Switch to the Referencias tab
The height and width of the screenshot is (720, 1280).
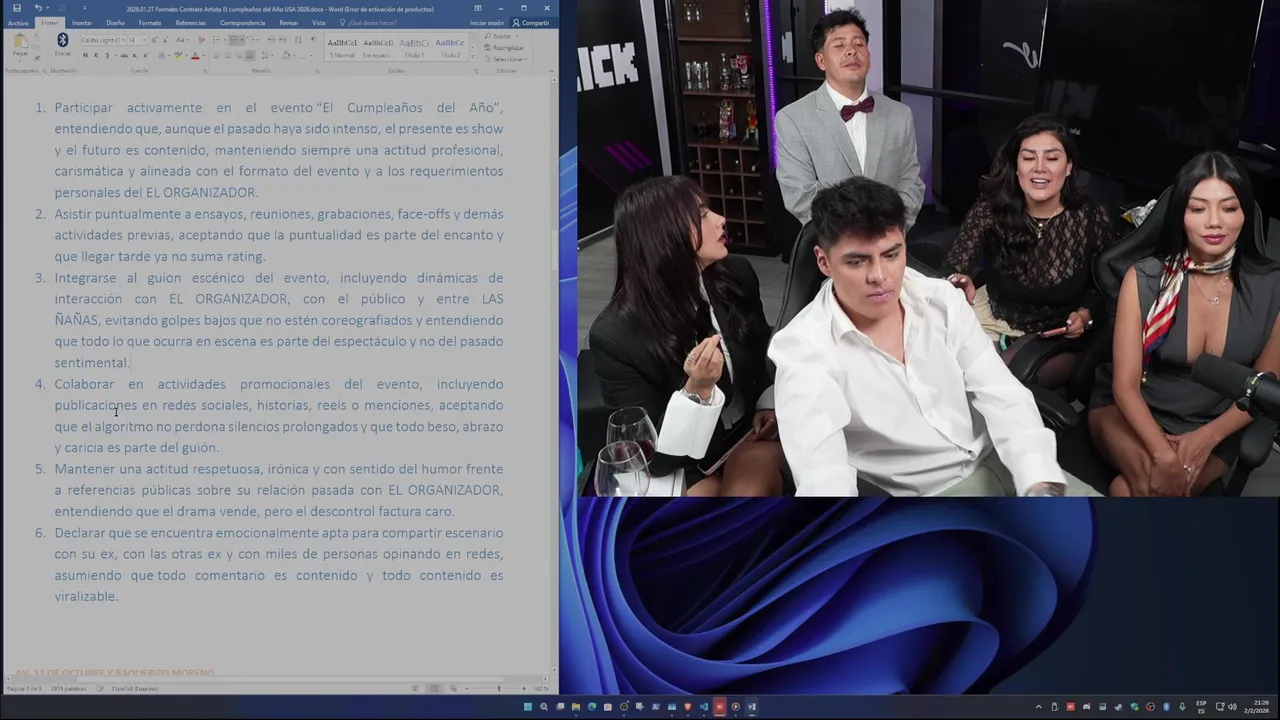[190, 23]
